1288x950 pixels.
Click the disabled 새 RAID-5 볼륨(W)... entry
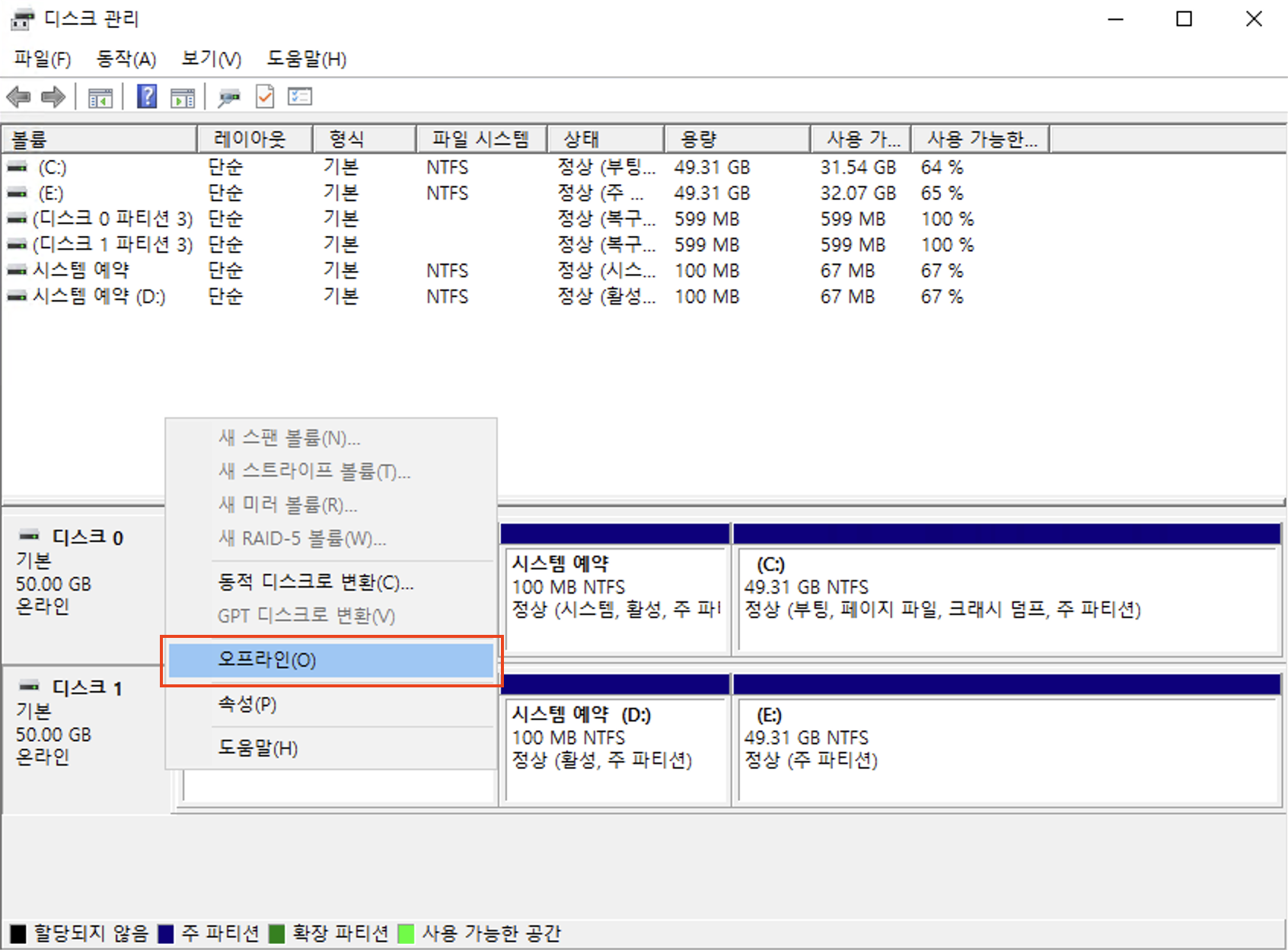[331, 538]
